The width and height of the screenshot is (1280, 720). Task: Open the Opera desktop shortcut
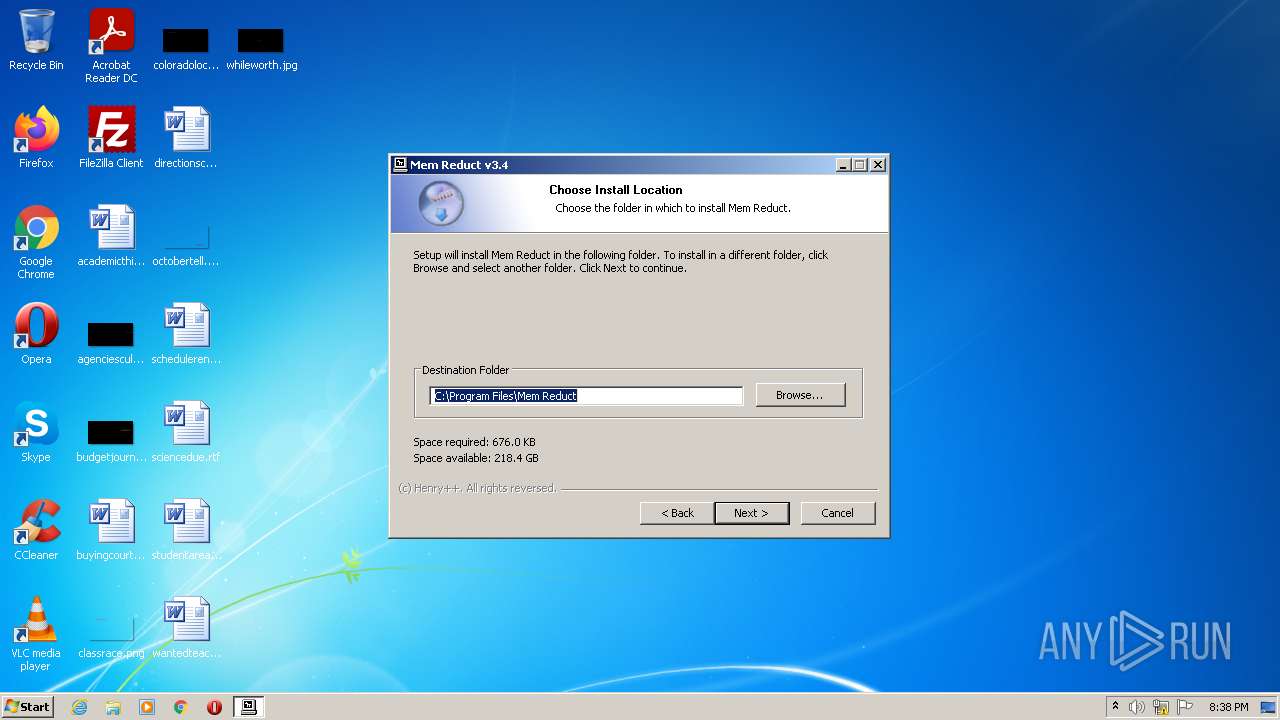click(36, 334)
